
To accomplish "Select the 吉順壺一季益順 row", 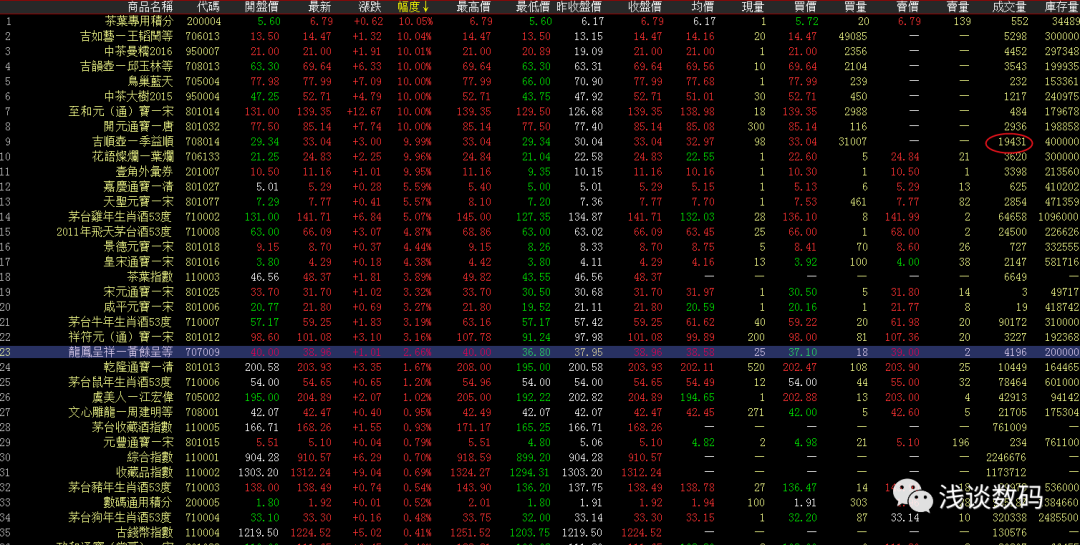I will pos(540,141).
